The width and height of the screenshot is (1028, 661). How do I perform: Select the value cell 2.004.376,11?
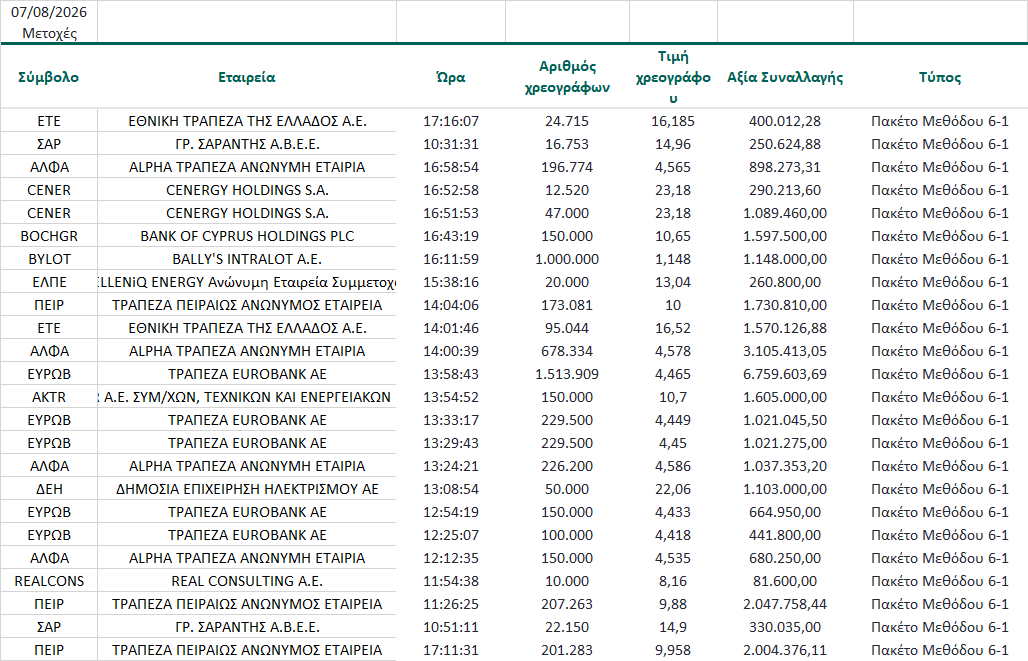point(785,650)
